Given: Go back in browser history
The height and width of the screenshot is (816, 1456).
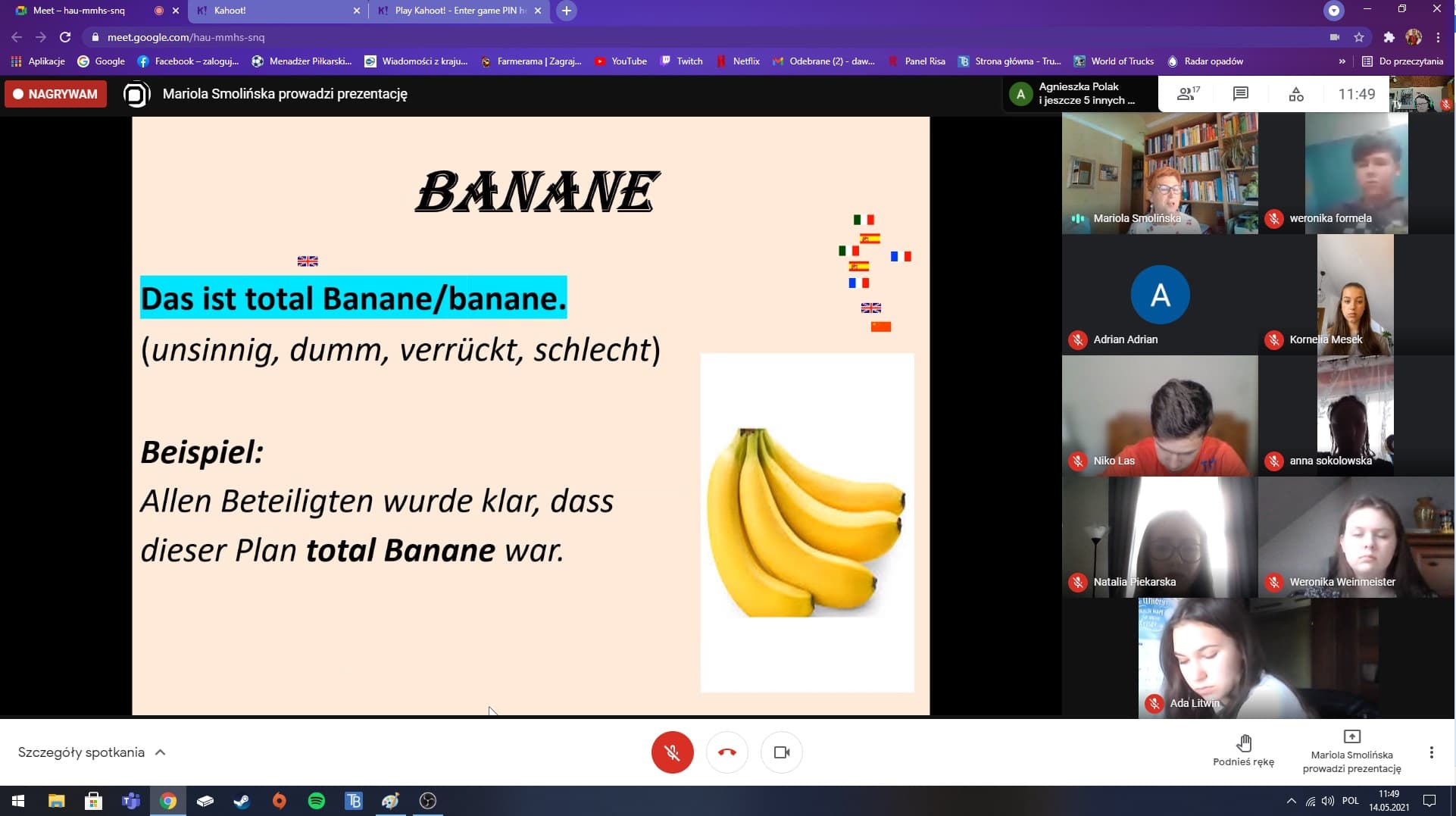Looking at the screenshot, I should (17, 37).
